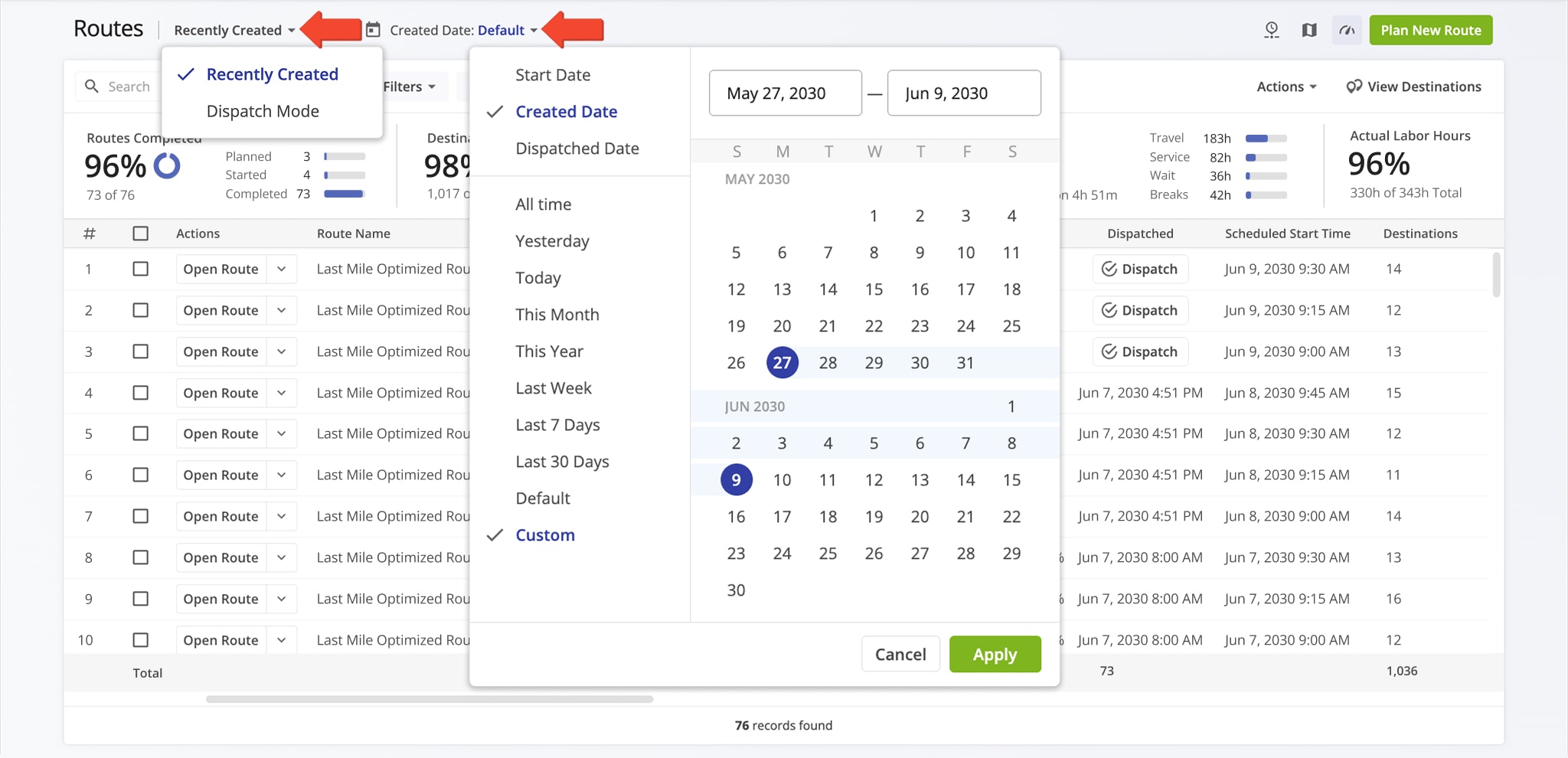Select Dispatched Date filter type
The width and height of the screenshot is (1568, 758).
577,149
